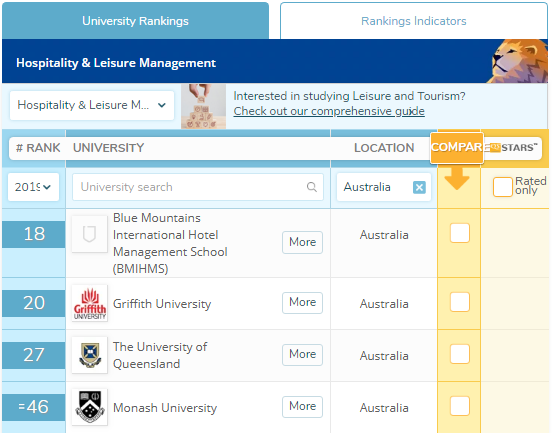Image resolution: width=552 pixels, height=433 pixels.
Task: Tick compare checkbox for Monash University
Action: (x=460, y=406)
